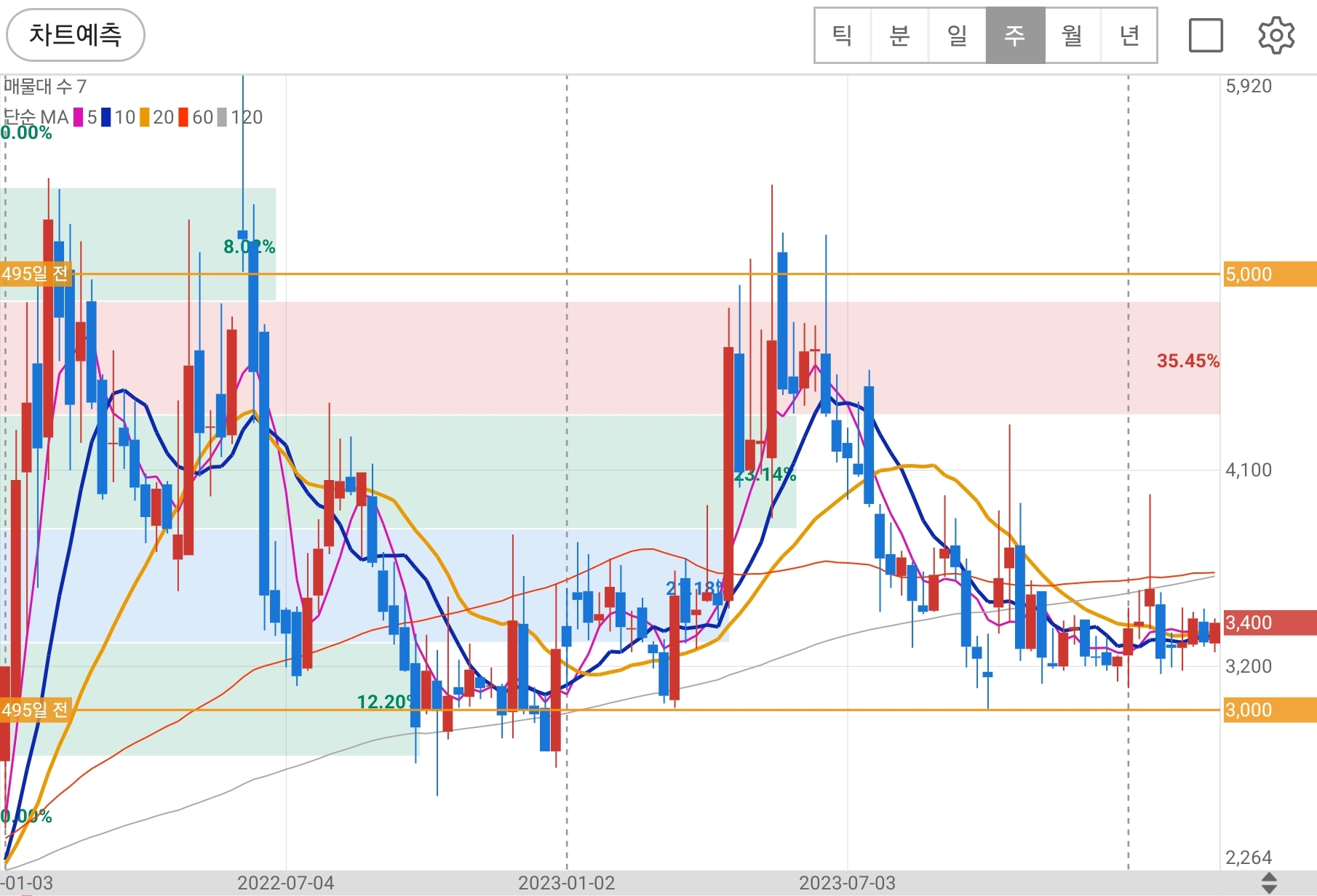Select the 5,000 orange price line label
This screenshot has height=896, width=1317.
[x=1270, y=274]
